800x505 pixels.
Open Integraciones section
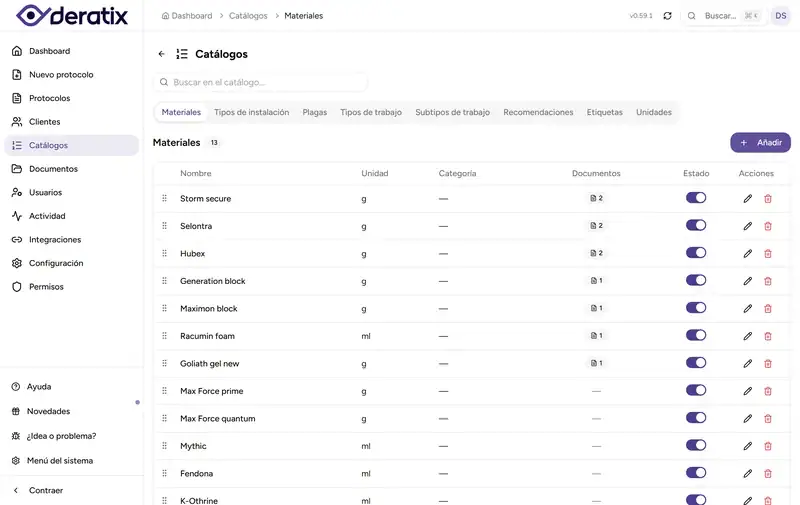point(71,239)
